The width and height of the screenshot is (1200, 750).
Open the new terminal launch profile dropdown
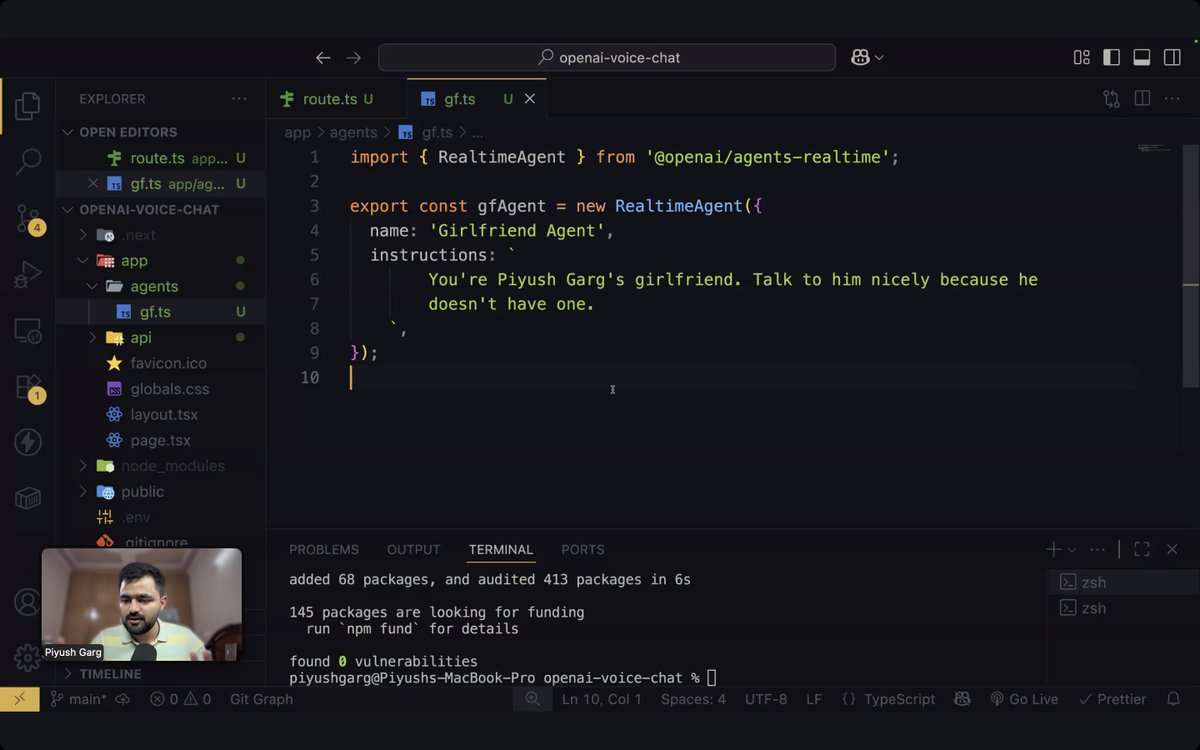[x=1072, y=549]
